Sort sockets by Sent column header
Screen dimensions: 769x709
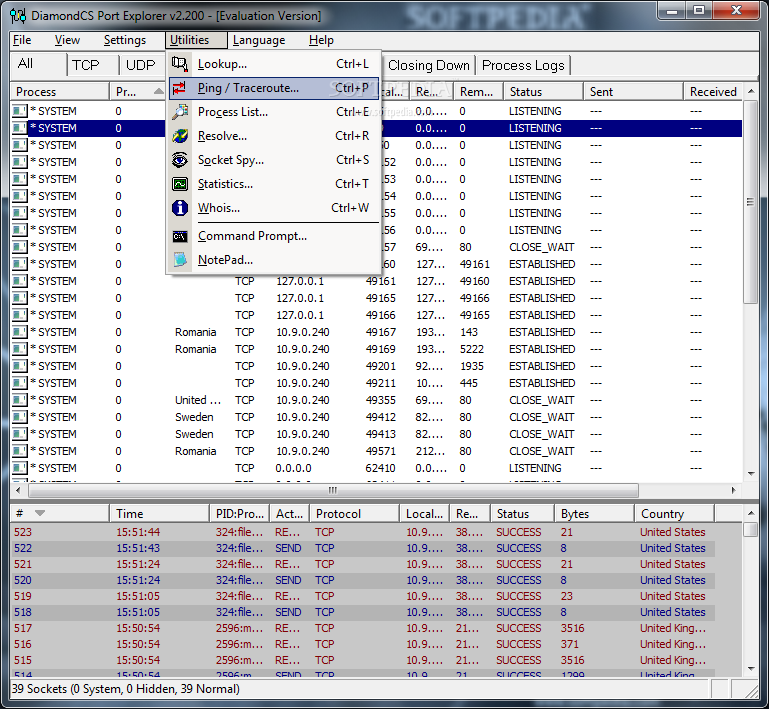633,92
